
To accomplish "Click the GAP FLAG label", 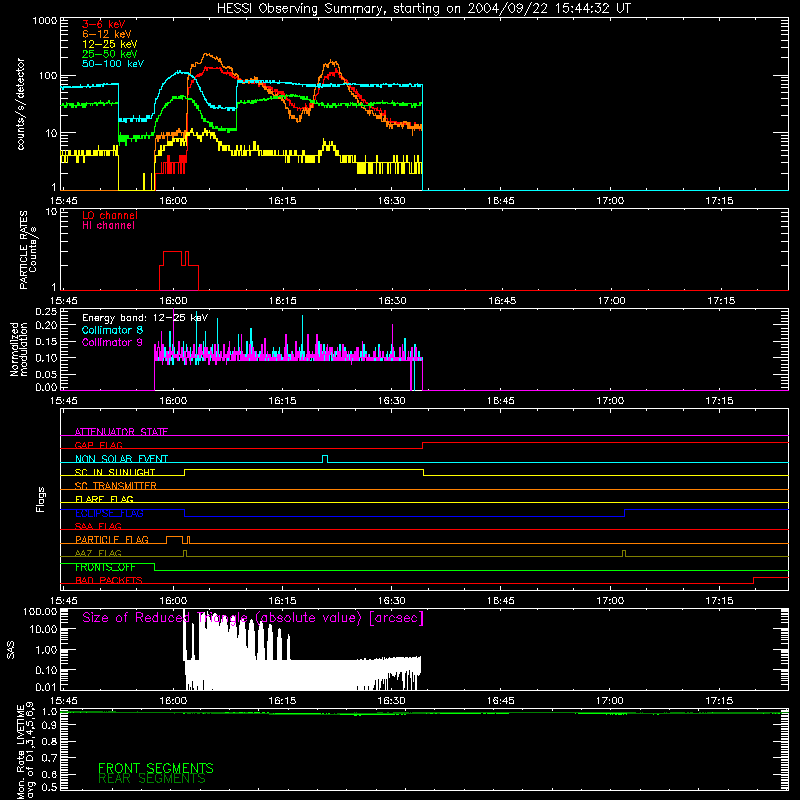I will [x=98, y=445].
